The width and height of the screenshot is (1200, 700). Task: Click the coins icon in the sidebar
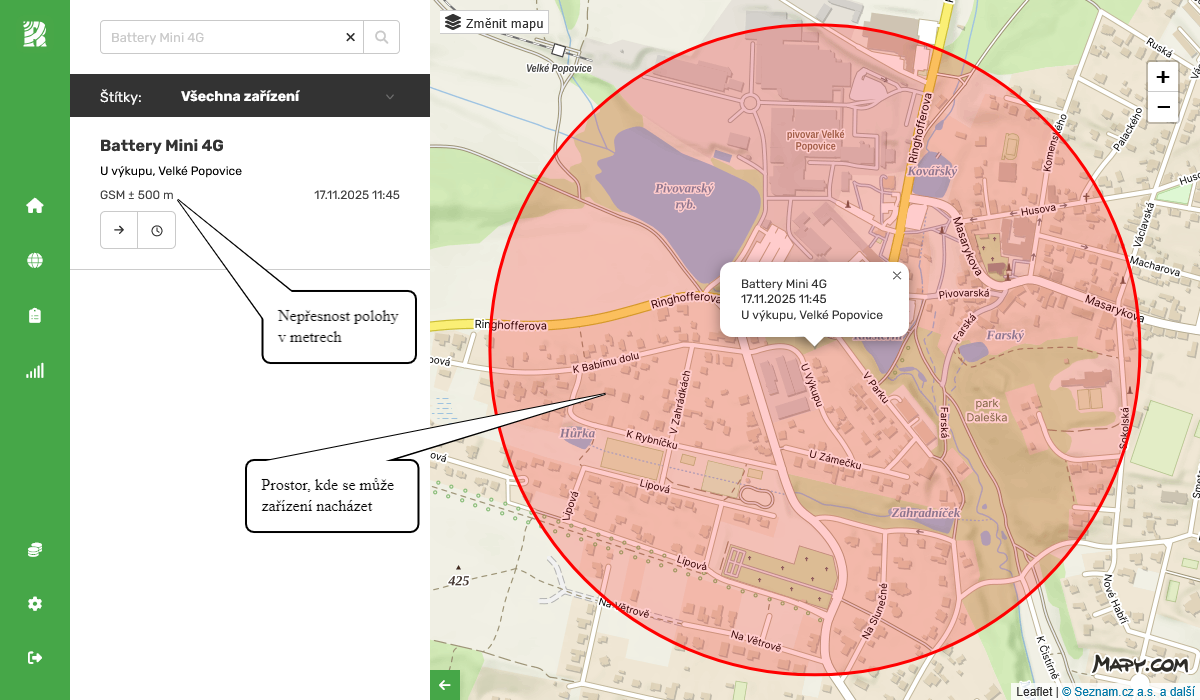(34, 548)
